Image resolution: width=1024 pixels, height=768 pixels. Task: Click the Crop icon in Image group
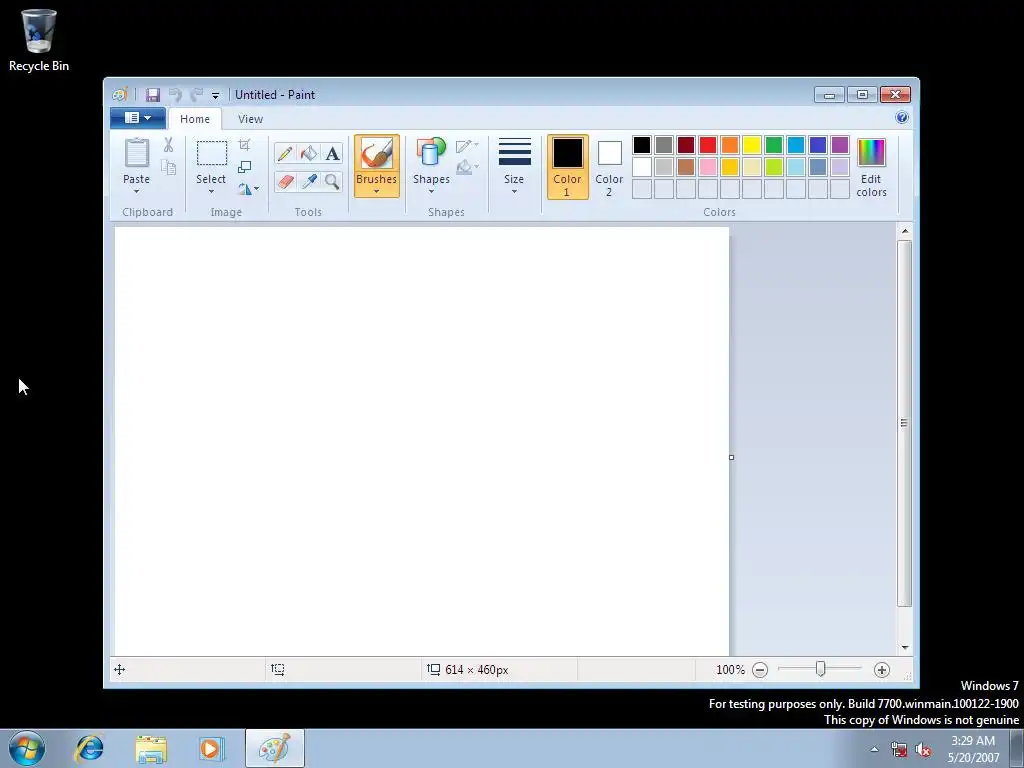(244, 144)
